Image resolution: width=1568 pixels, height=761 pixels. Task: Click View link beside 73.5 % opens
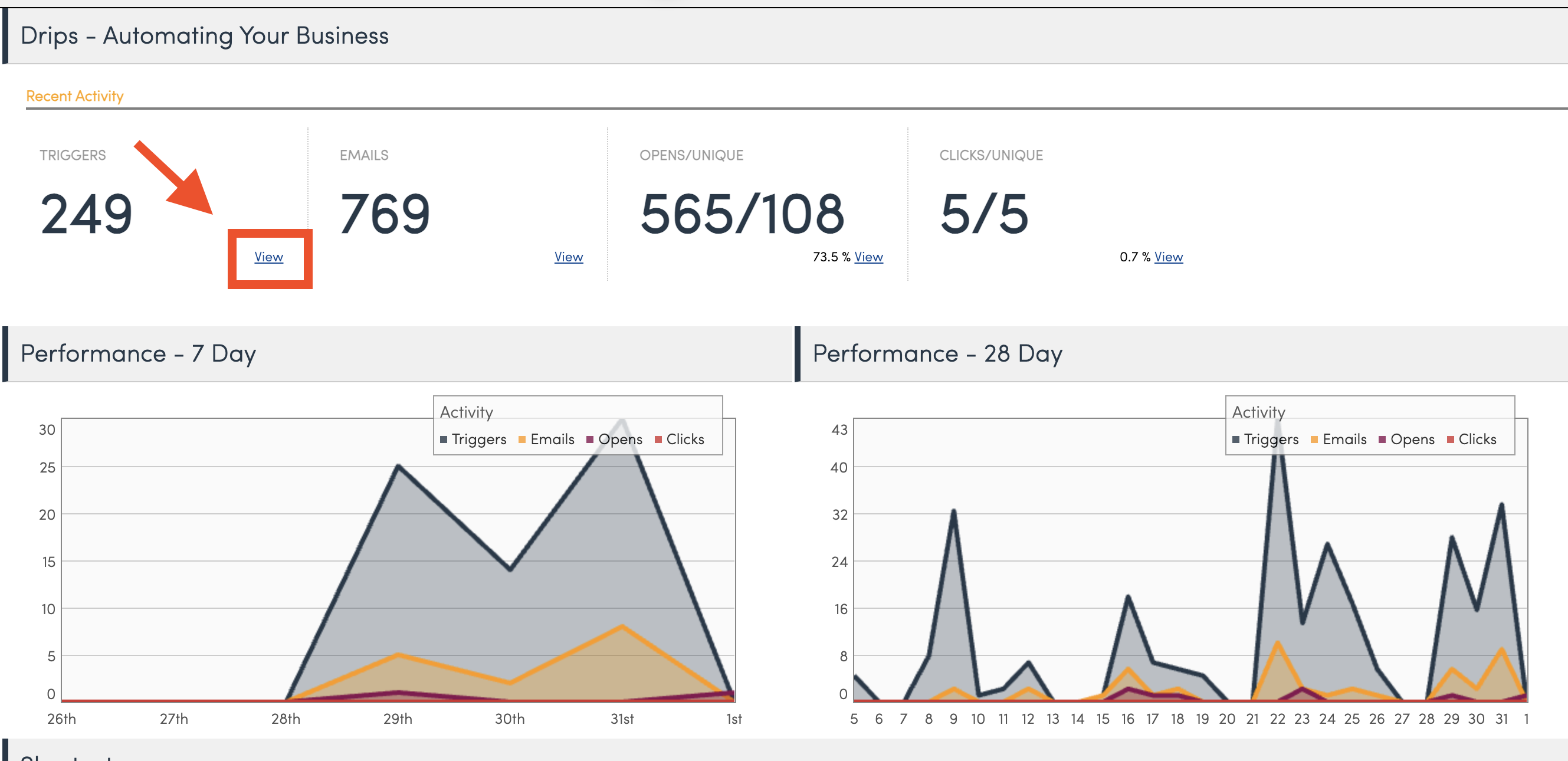click(868, 257)
